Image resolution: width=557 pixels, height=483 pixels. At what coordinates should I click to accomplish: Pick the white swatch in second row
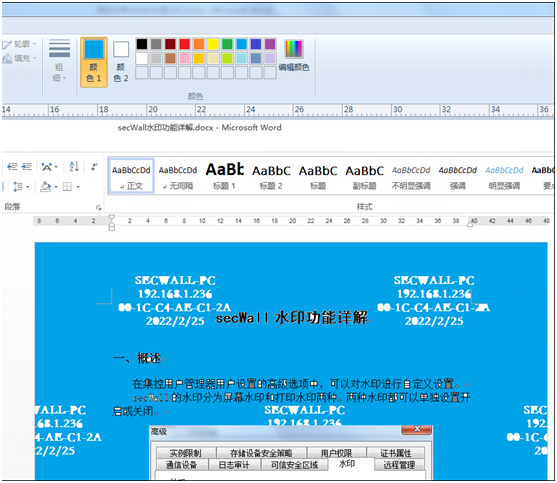tap(142, 58)
